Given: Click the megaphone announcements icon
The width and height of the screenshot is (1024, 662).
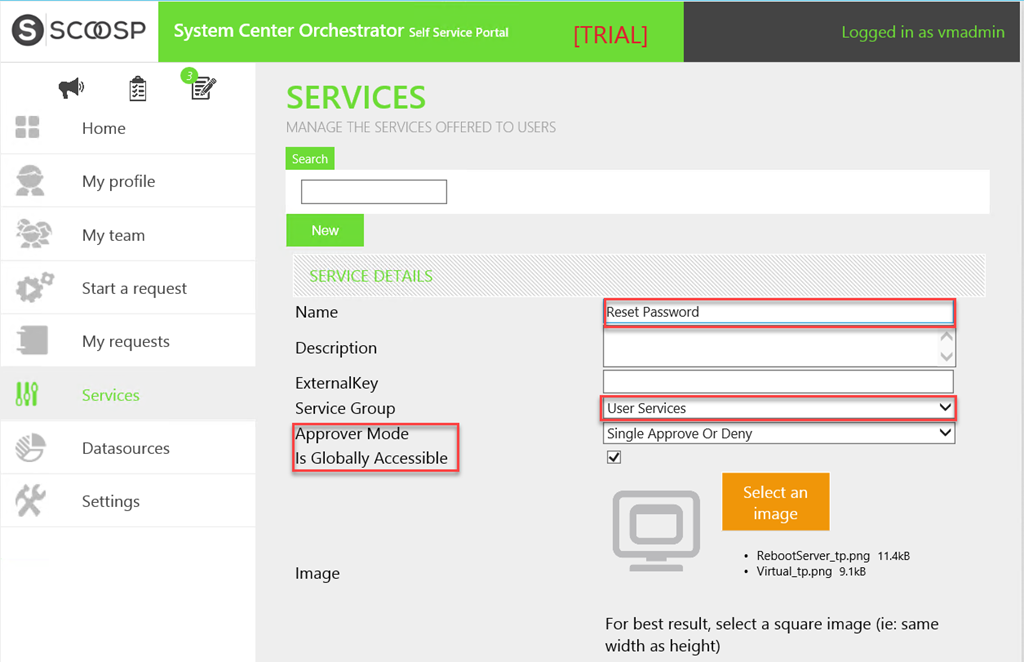Looking at the screenshot, I should click(71, 89).
